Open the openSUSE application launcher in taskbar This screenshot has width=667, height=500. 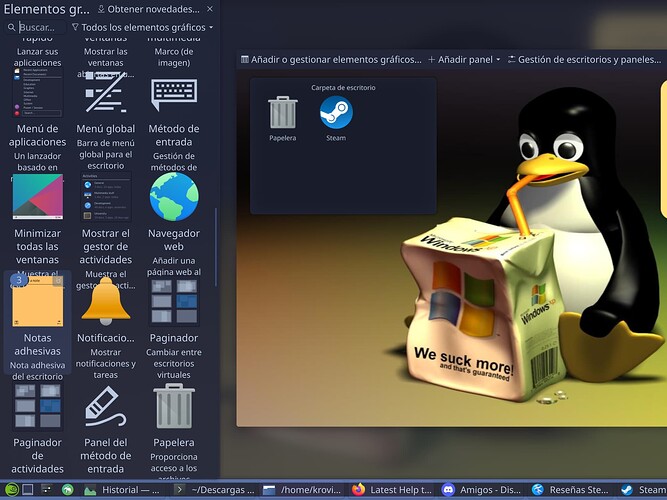11,490
